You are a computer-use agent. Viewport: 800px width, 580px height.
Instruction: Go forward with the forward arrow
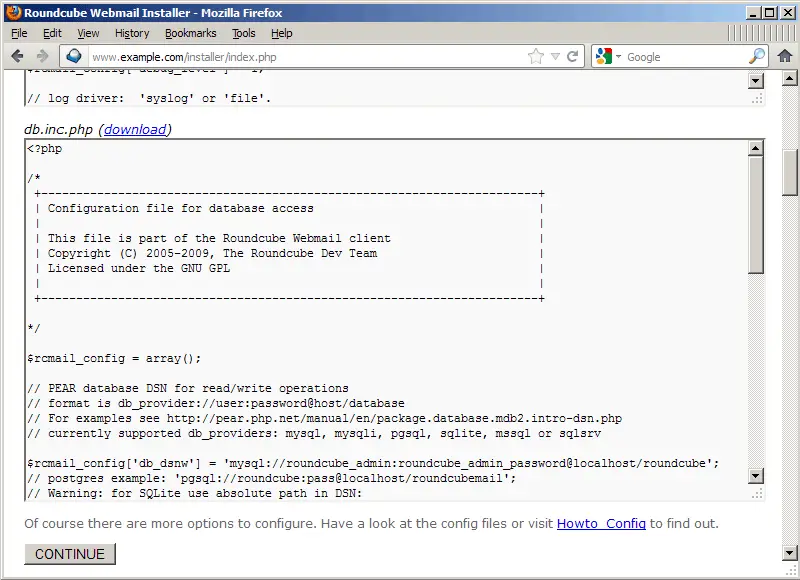coord(42,56)
